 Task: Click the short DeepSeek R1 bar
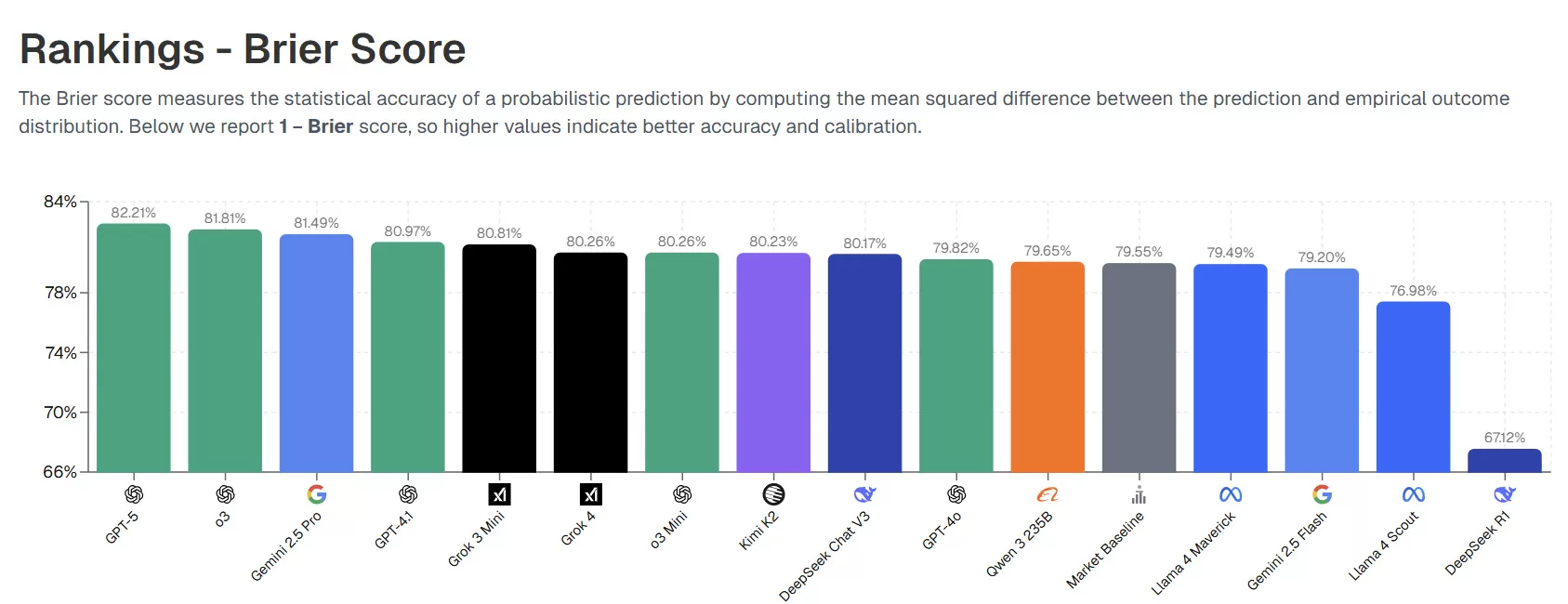pyautogui.click(x=1505, y=461)
